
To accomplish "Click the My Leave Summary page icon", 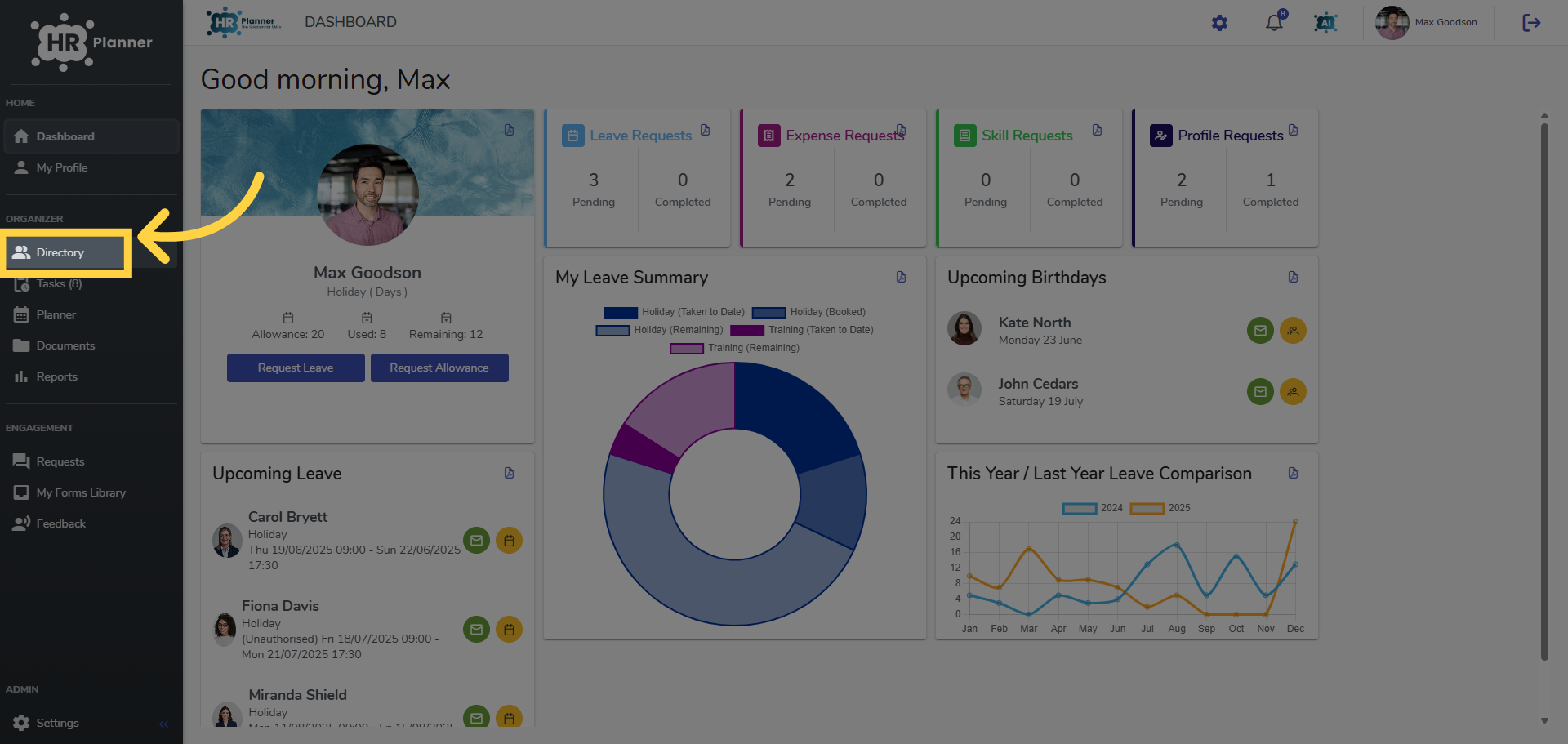I will click(902, 277).
